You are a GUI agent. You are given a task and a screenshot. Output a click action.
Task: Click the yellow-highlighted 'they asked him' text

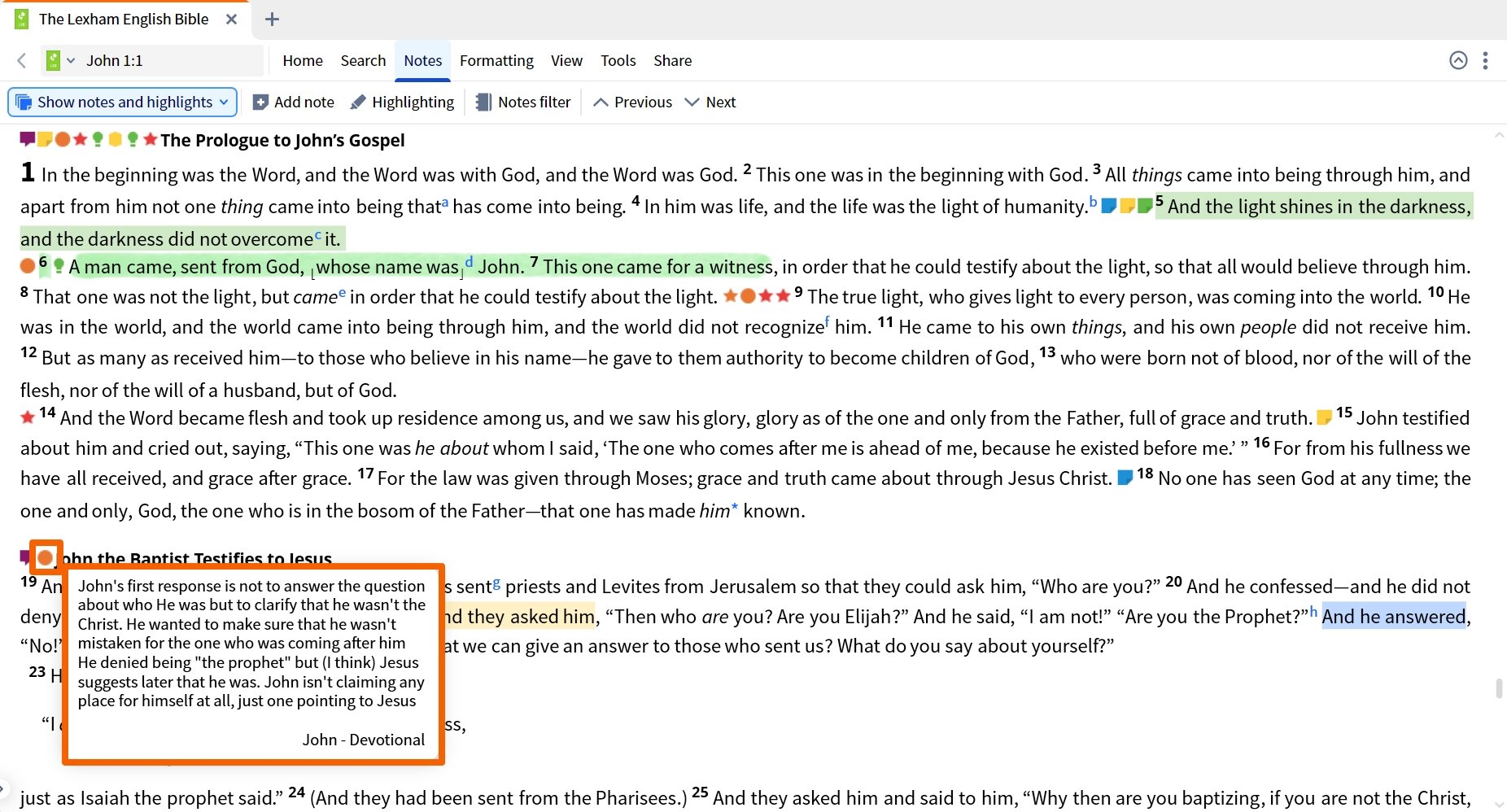click(531, 617)
